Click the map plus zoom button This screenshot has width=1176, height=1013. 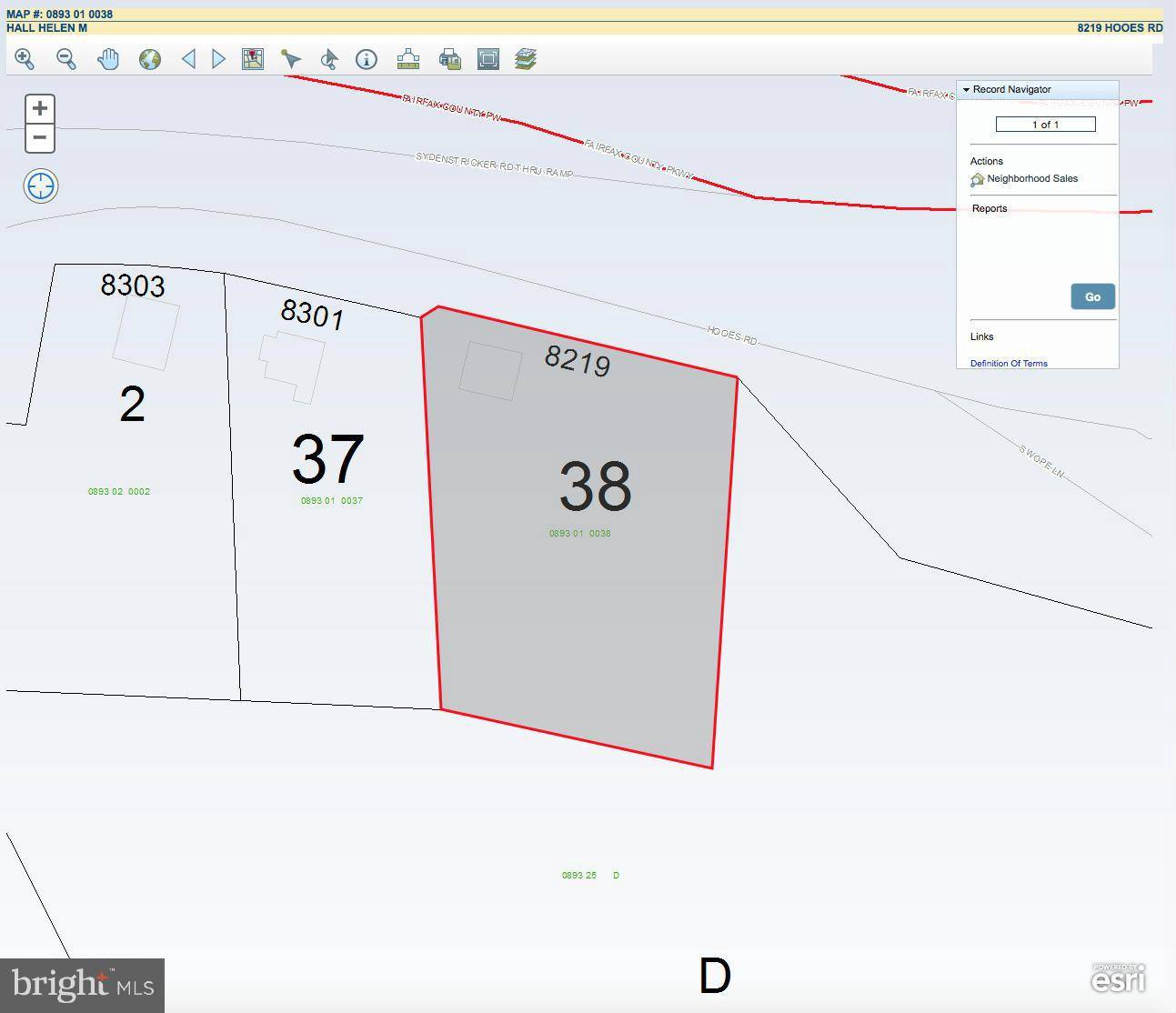39,108
